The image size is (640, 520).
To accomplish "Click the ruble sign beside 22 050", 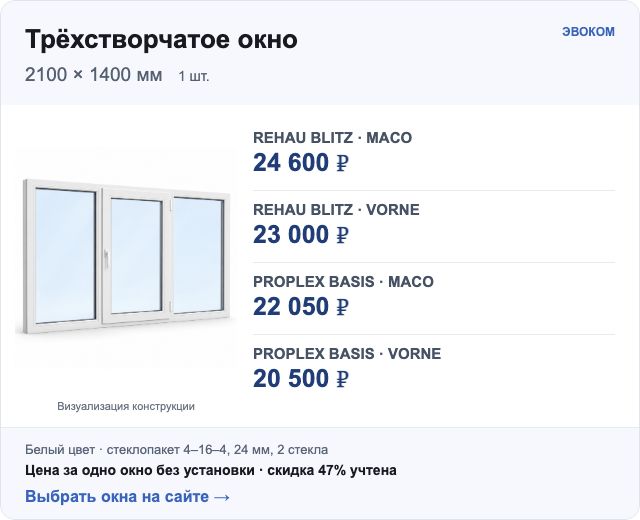I will tap(342, 307).
